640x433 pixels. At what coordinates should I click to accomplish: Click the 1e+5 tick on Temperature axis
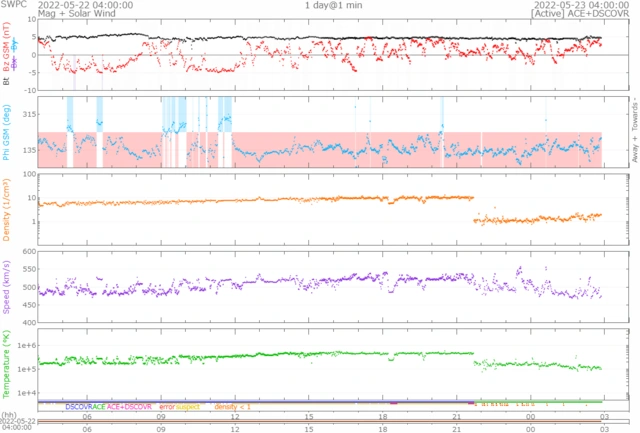point(27,369)
